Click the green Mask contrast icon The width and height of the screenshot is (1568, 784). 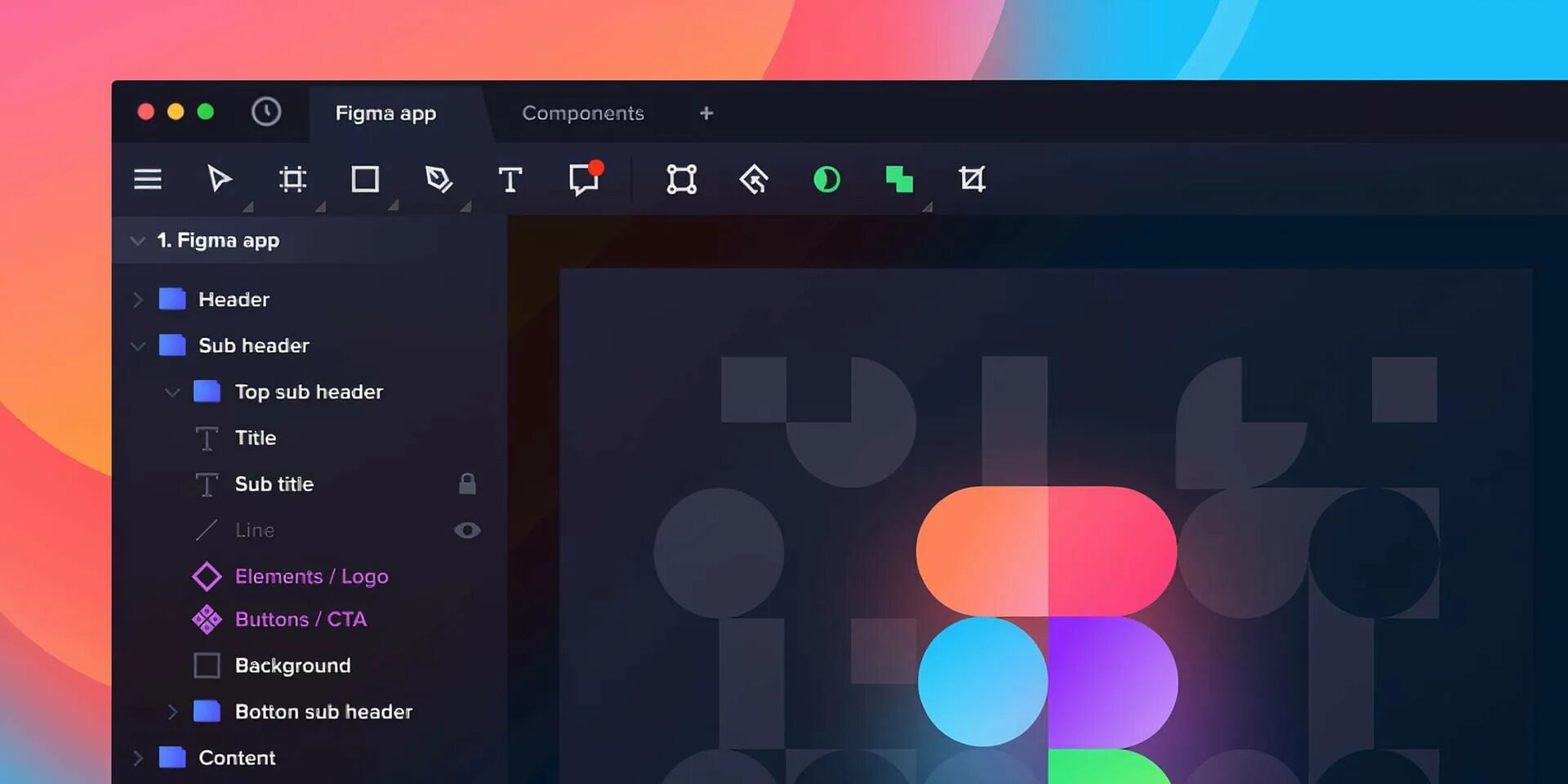coord(826,179)
